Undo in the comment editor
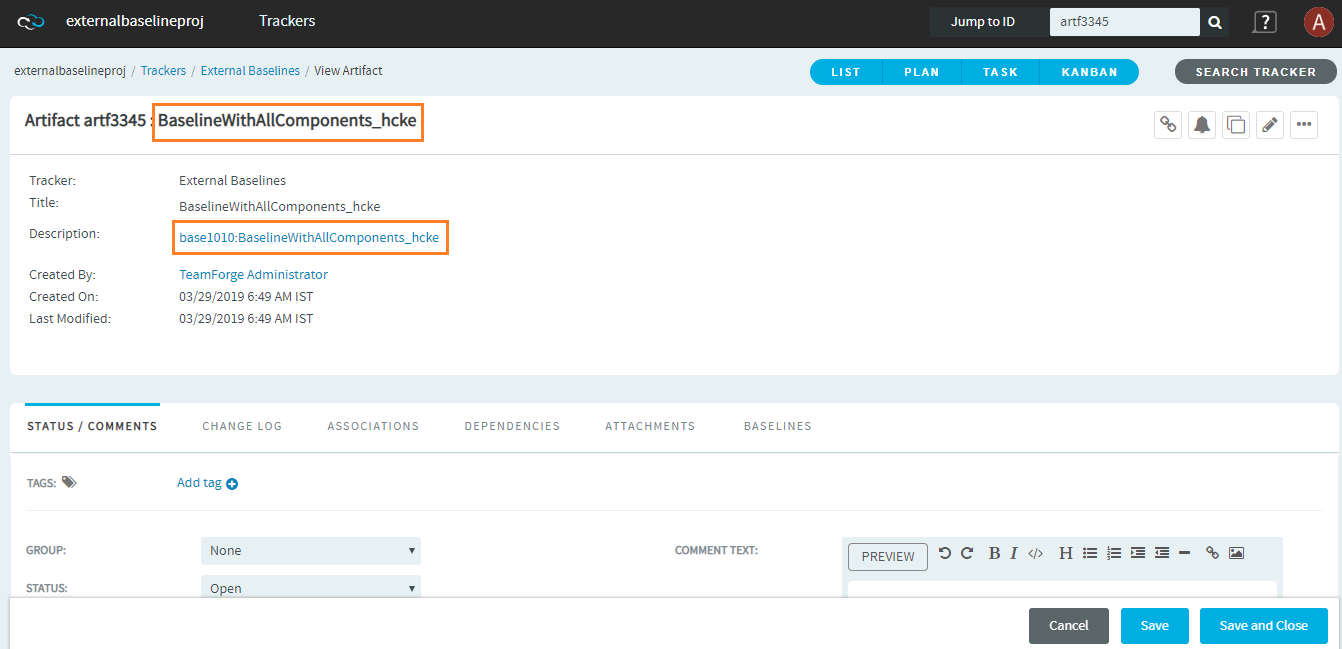 click(945, 553)
